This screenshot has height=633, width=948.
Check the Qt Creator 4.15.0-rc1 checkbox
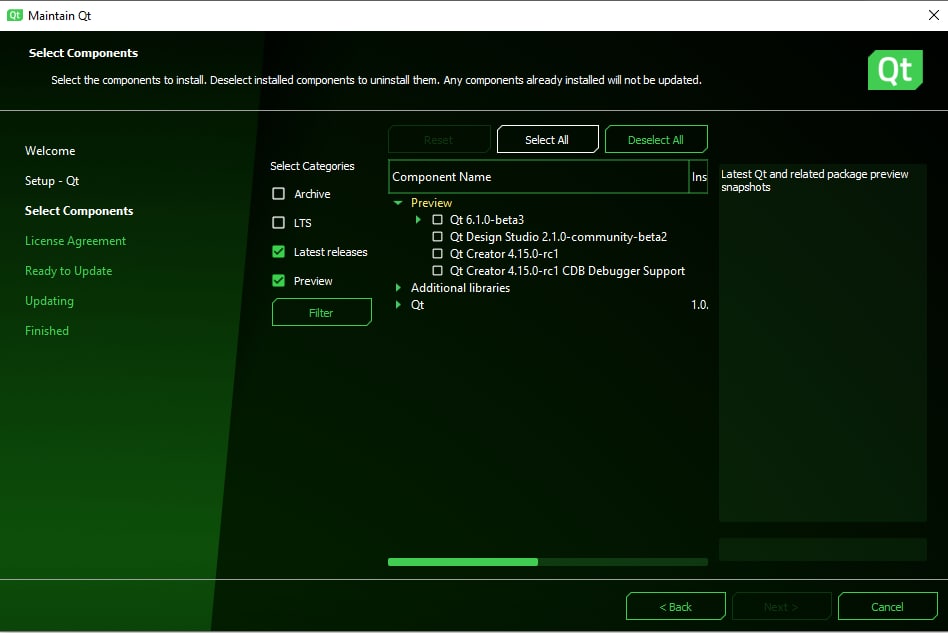coord(437,253)
